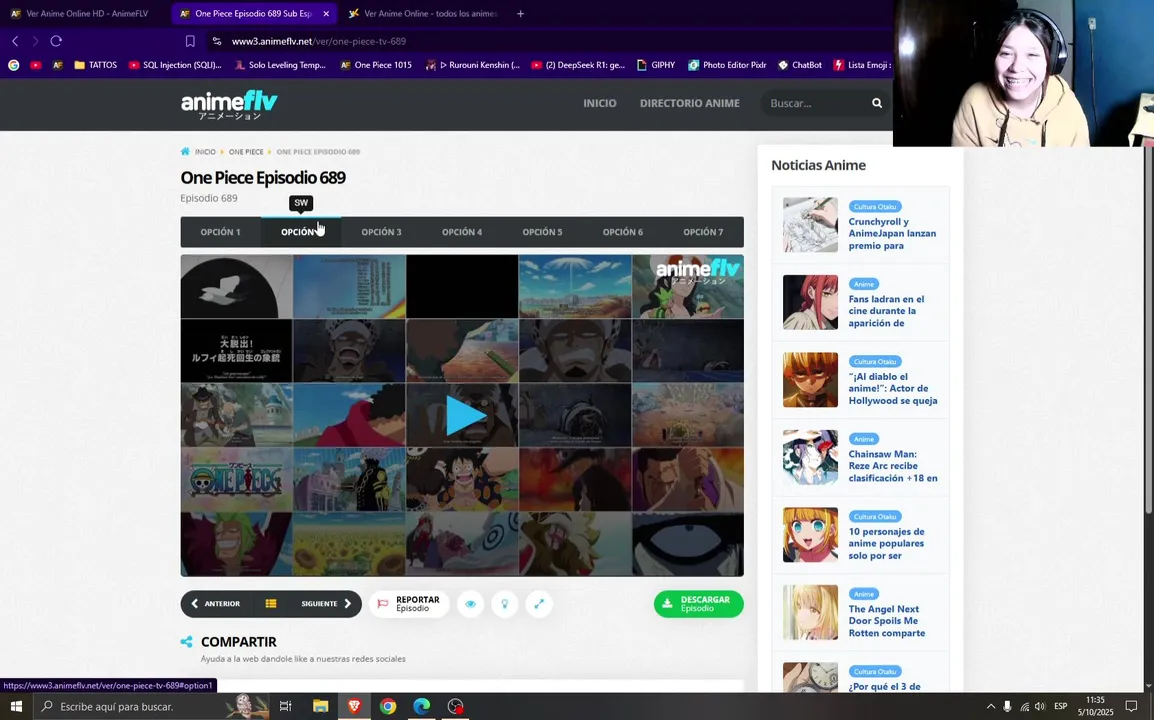Click the page vertical scrollbar

[x=1148, y=331]
